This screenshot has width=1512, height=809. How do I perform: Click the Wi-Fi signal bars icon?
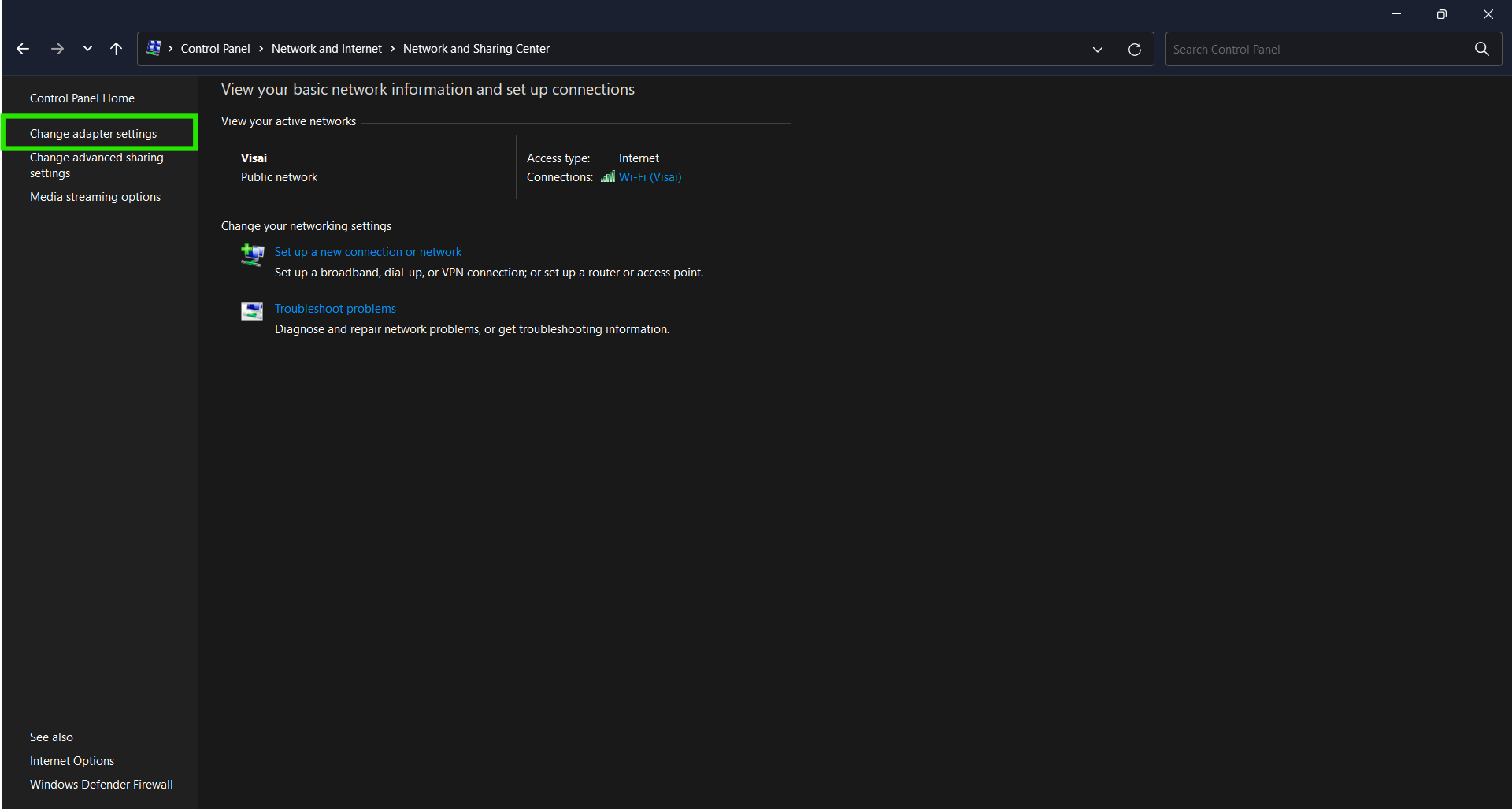tap(608, 177)
